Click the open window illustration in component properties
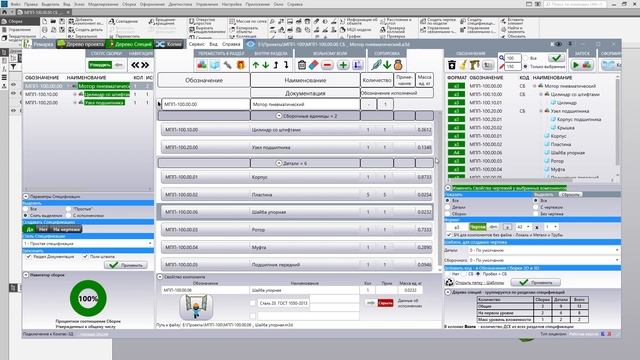 pos(196,307)
